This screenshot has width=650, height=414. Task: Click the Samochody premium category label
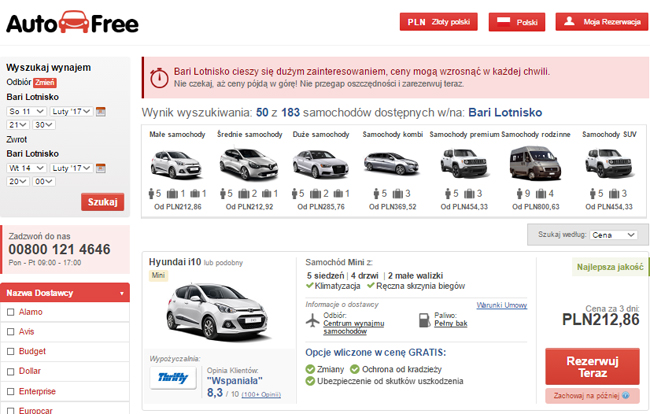(464, 134)
